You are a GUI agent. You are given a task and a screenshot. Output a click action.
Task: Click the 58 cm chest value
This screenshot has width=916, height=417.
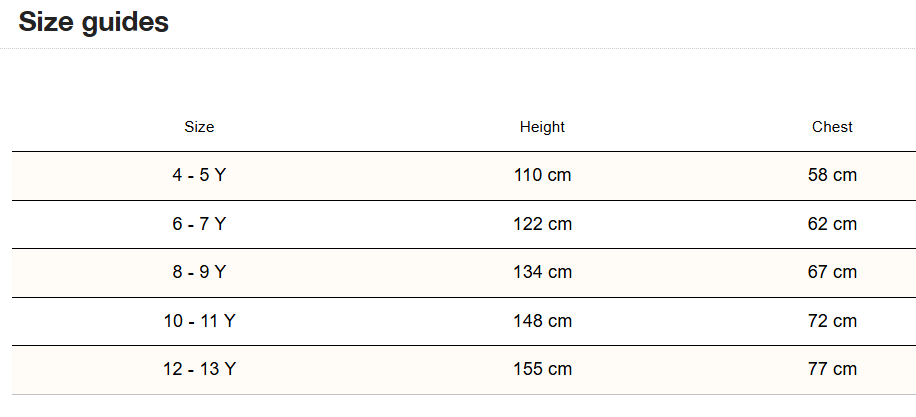(832, 175)
